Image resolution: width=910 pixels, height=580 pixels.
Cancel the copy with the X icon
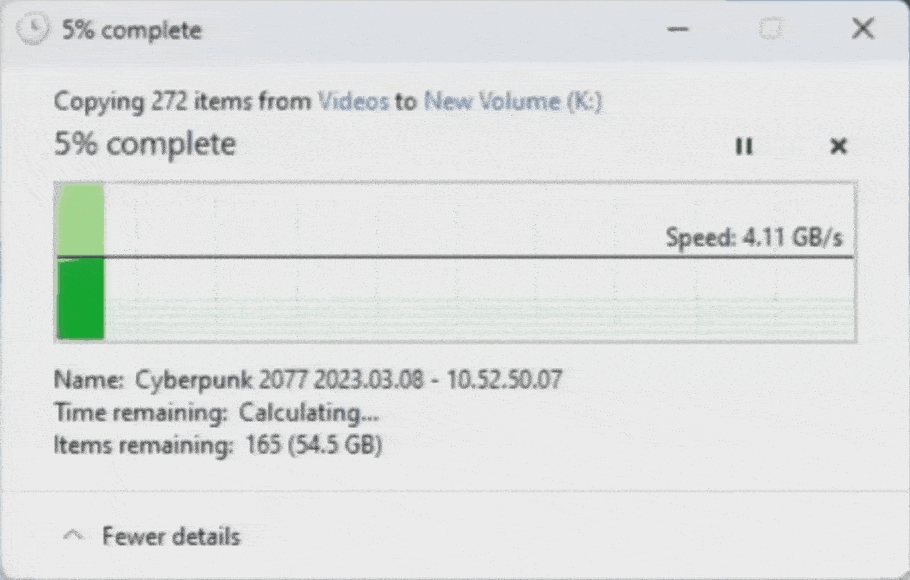point(838,147)
